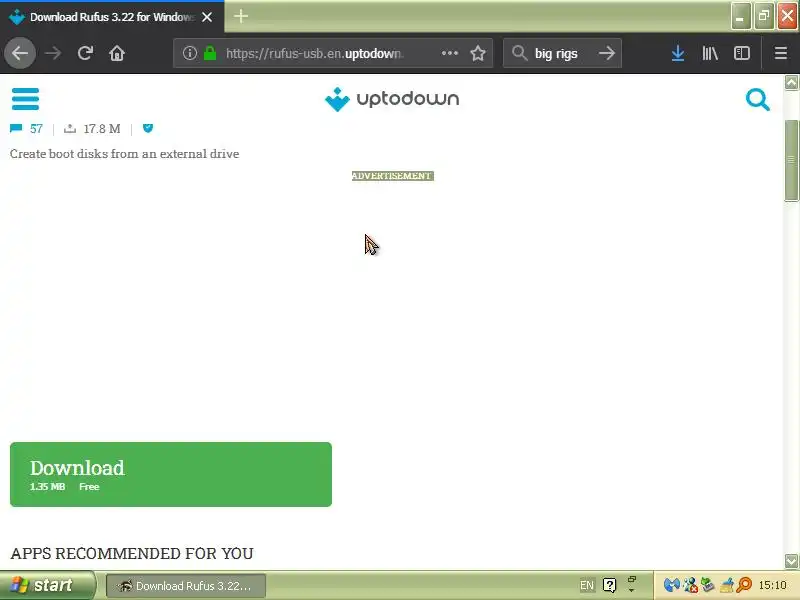
Task: Submit the 'big rigs' search arrow
Action: click(607, 53)
